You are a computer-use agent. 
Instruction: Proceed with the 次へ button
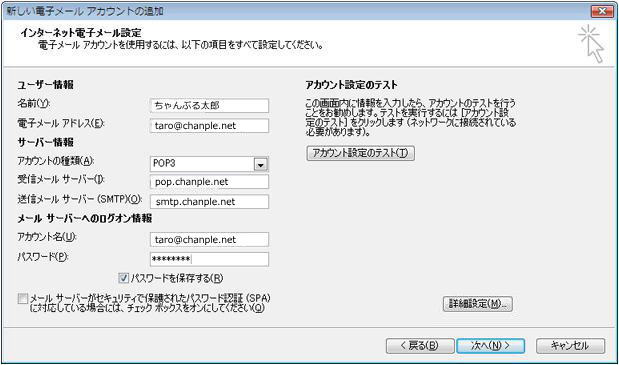(490, 346)
